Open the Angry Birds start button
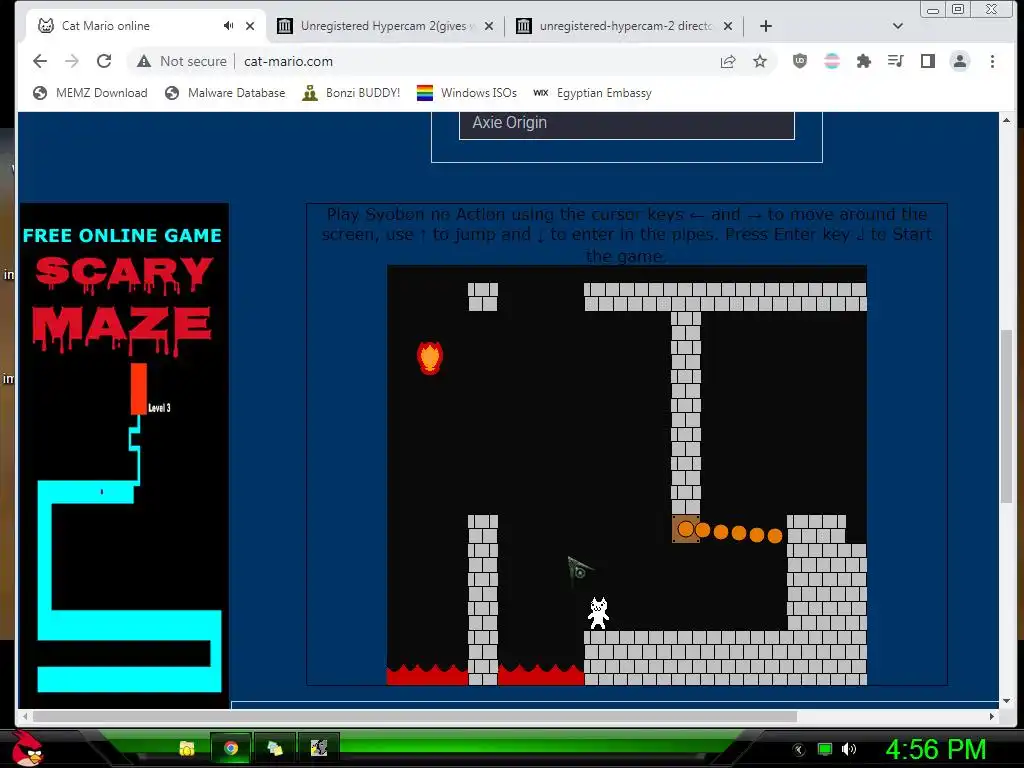Image resolution: width=1024 pixels, height=768 pixels. 27,748
